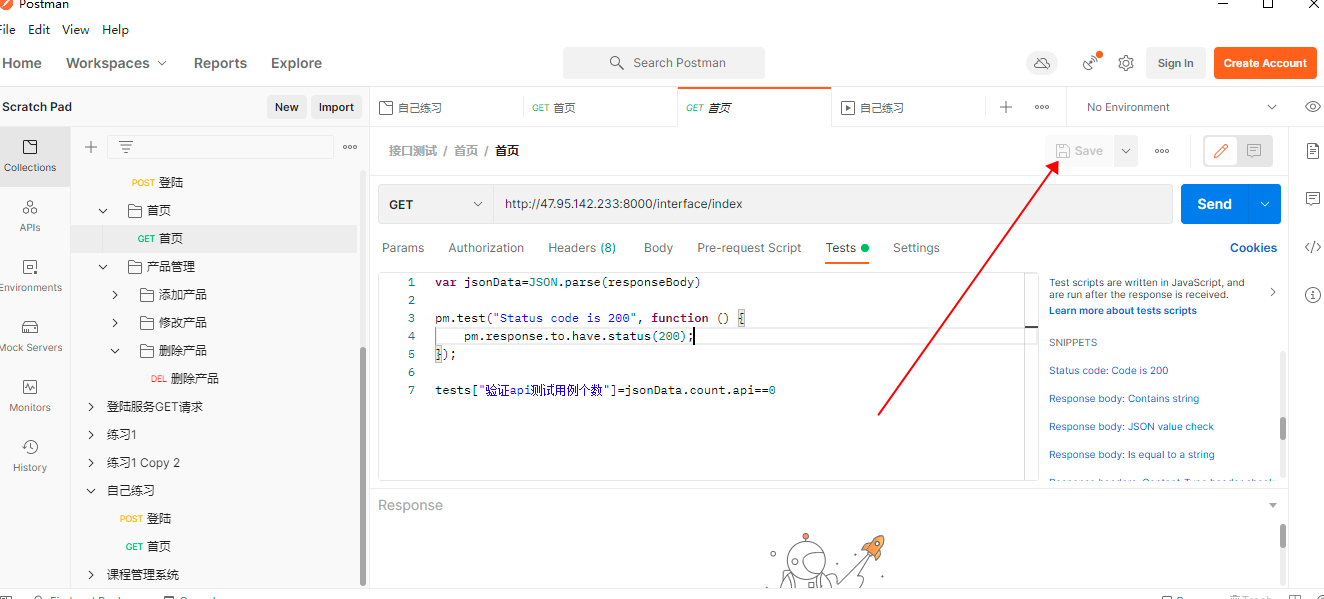Open tab bar three-dot options
The width and height of the screenshot is (1324, 599).
[x=1042, y=107]
